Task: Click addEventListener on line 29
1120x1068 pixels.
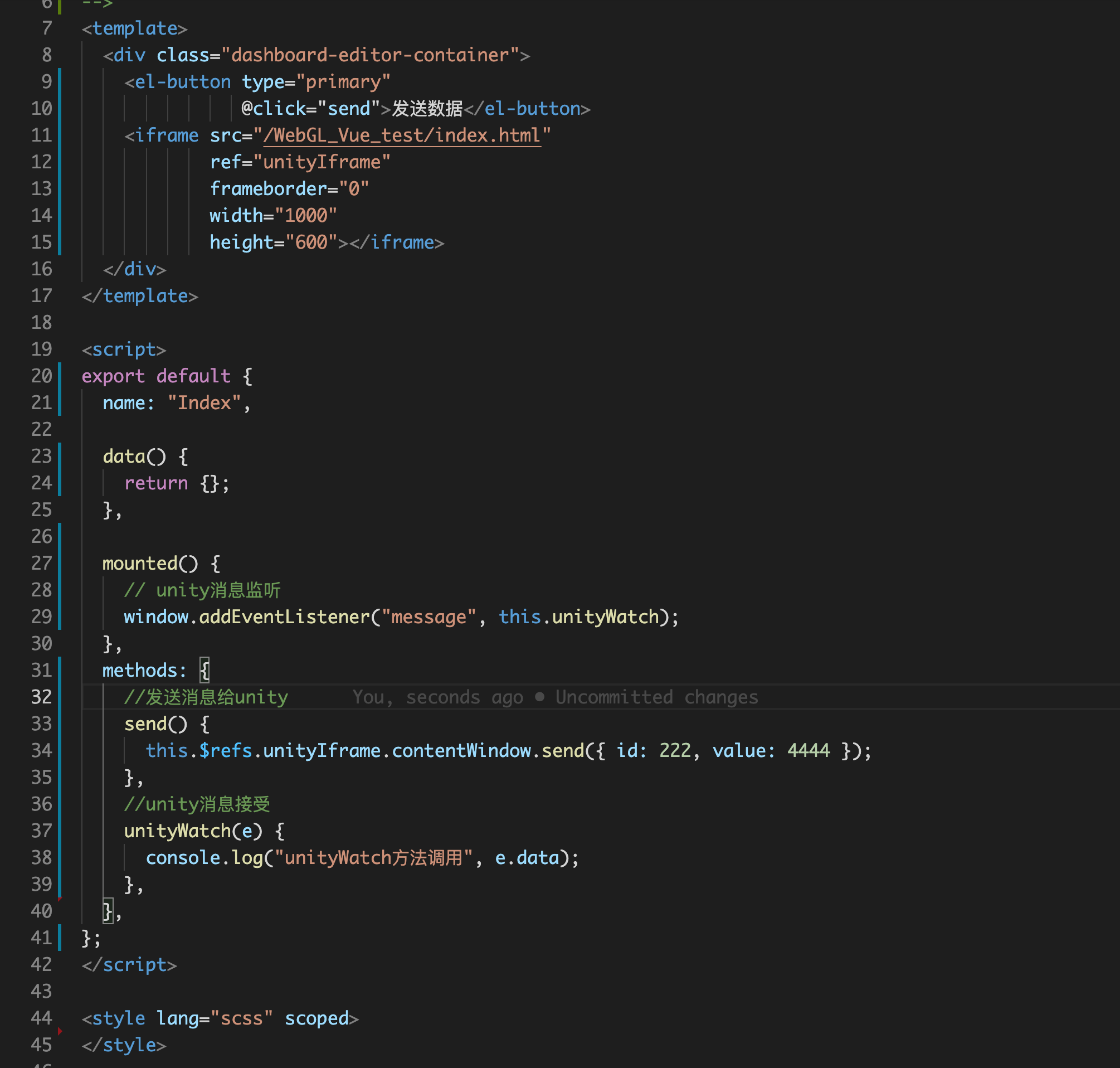Action: tap(284, 617)
